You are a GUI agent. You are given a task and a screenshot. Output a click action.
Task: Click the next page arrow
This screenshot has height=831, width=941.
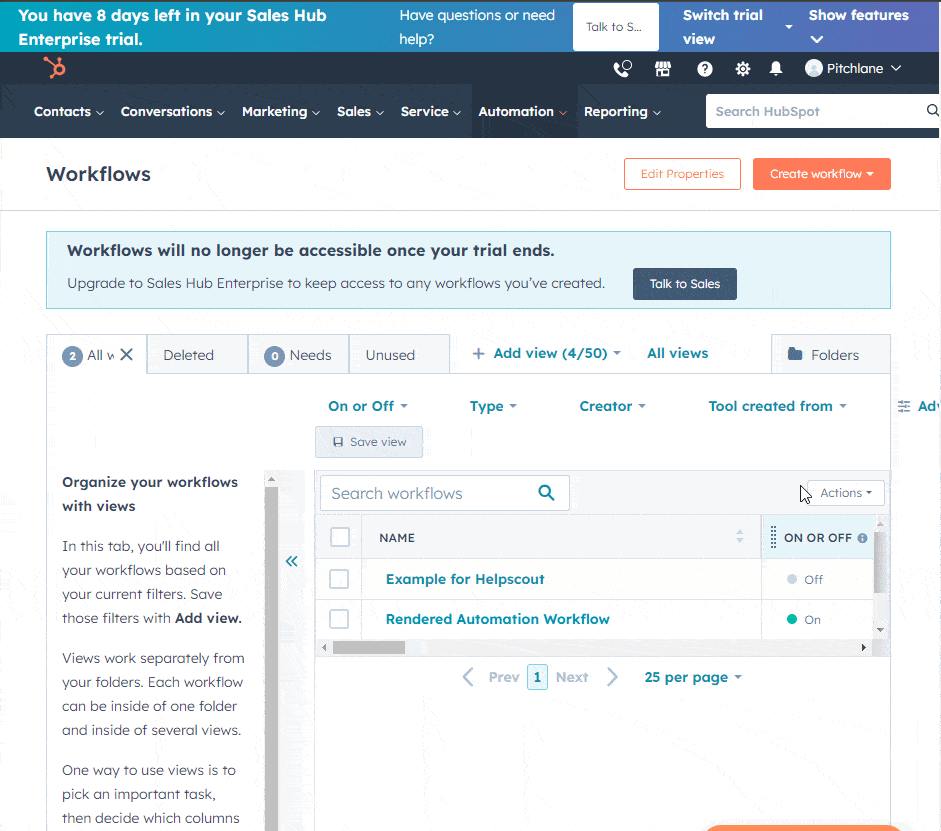pos(612,677)
